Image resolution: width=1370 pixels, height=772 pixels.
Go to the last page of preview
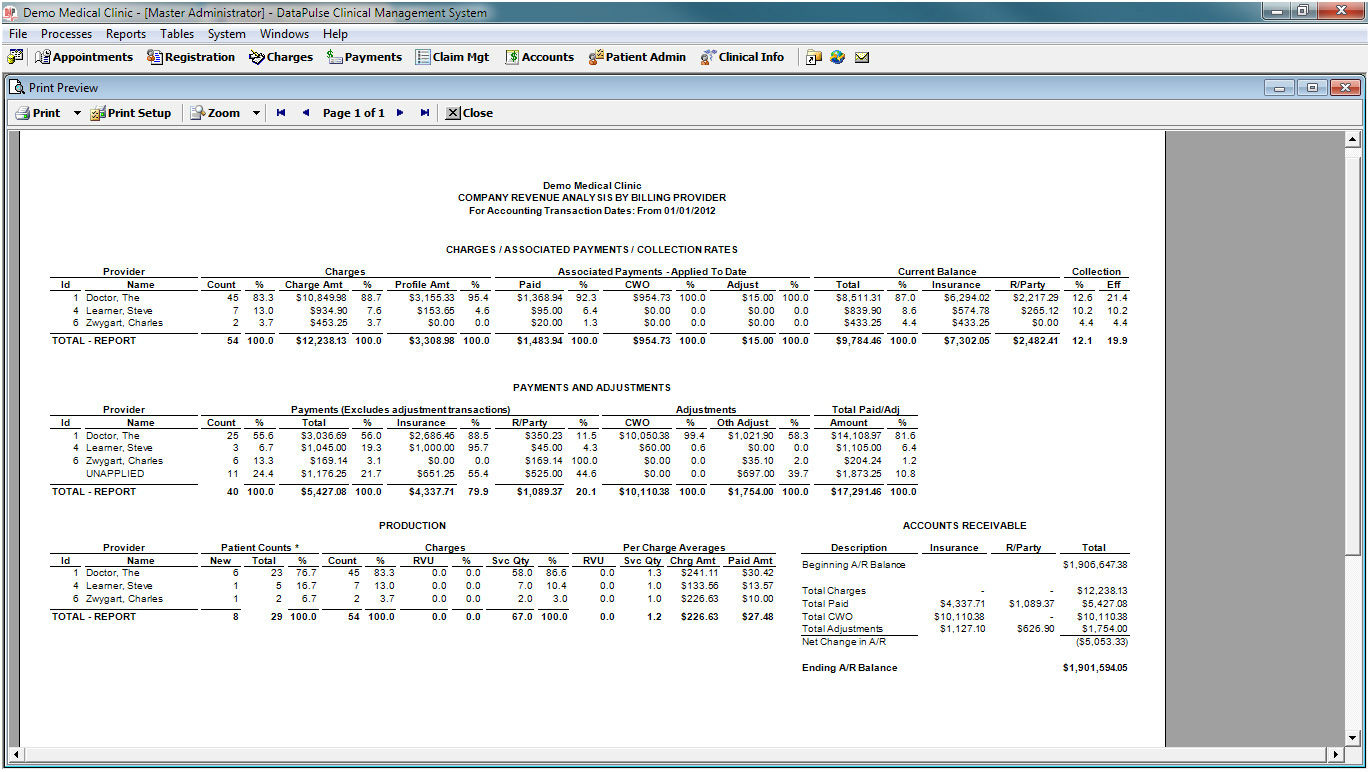click(425, 113)
